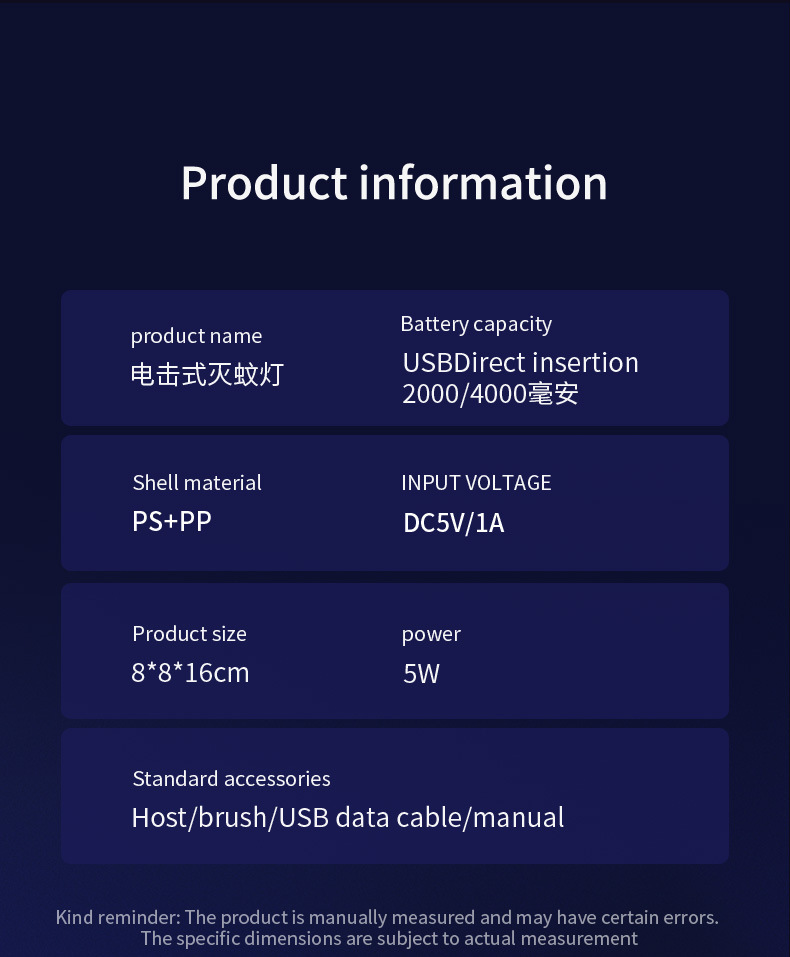
Task: Click the word "Host" in accessories
Action: click(x=160, y=818)
